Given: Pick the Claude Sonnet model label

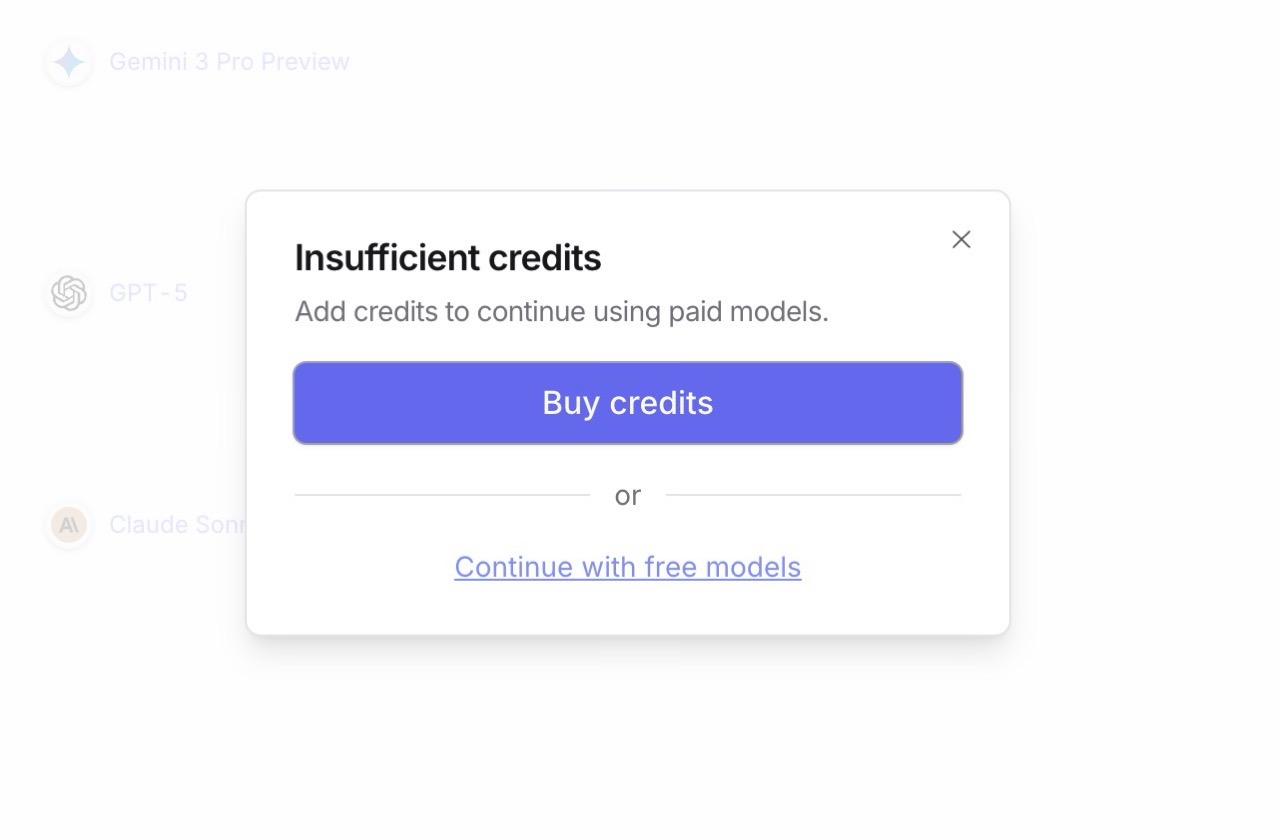Looking at the screenshot, I should click(x=177, y=524).
